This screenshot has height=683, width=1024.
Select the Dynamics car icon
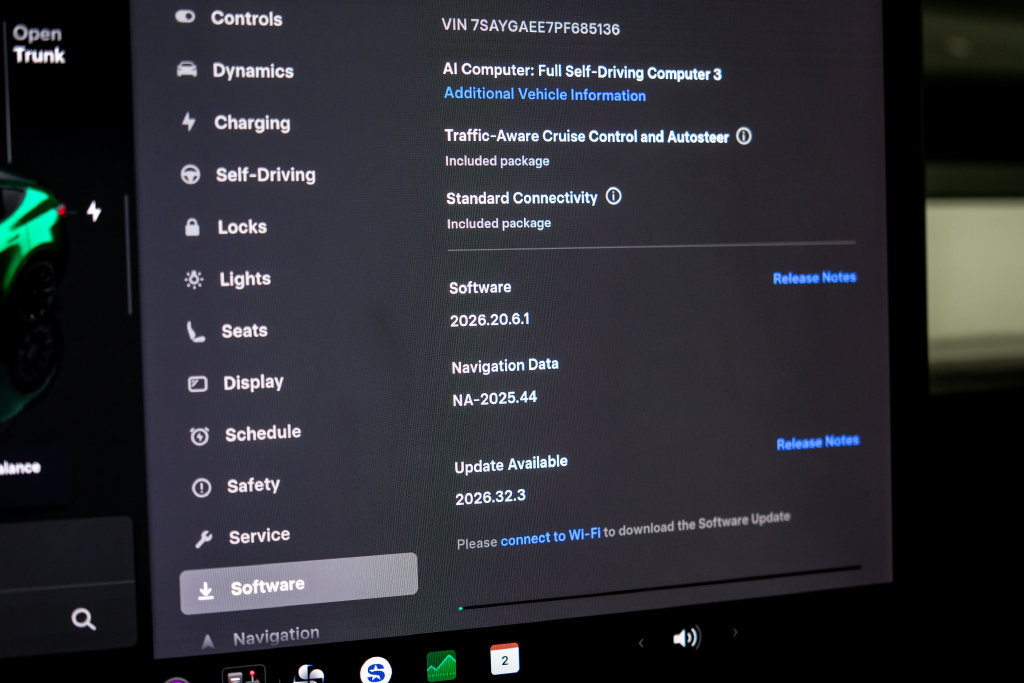coord(187,69)
